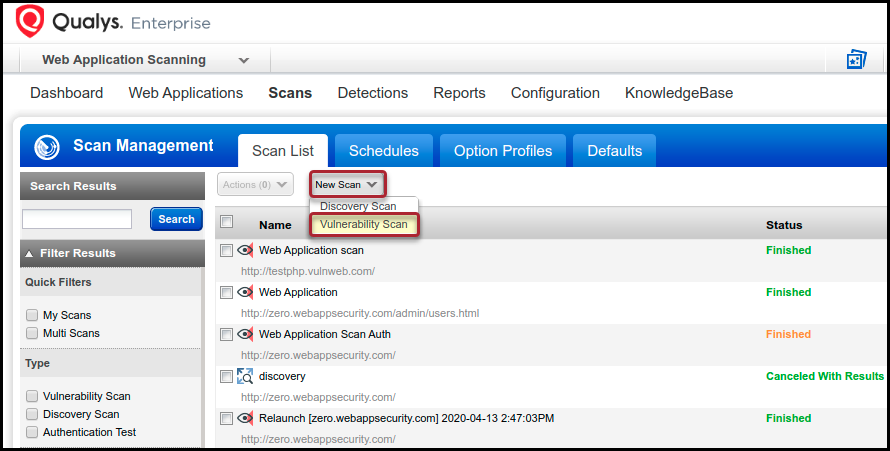Open the Web Application scan entry

coord(311,250)
